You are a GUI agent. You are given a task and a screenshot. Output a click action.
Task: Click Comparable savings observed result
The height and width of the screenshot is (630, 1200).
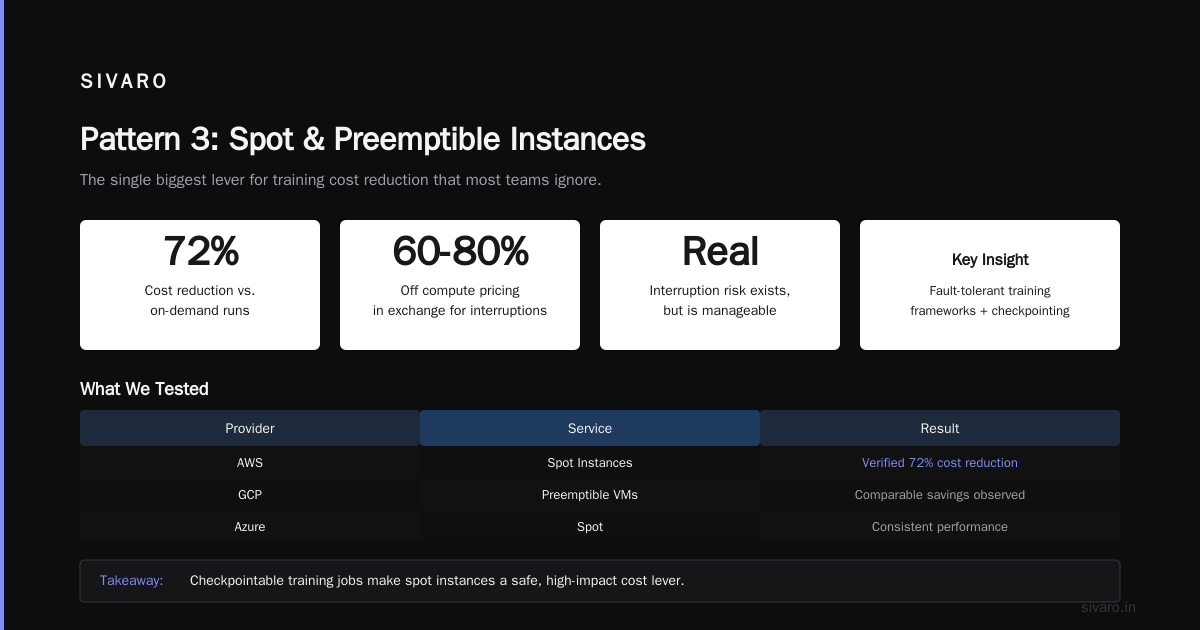point(940,495)
